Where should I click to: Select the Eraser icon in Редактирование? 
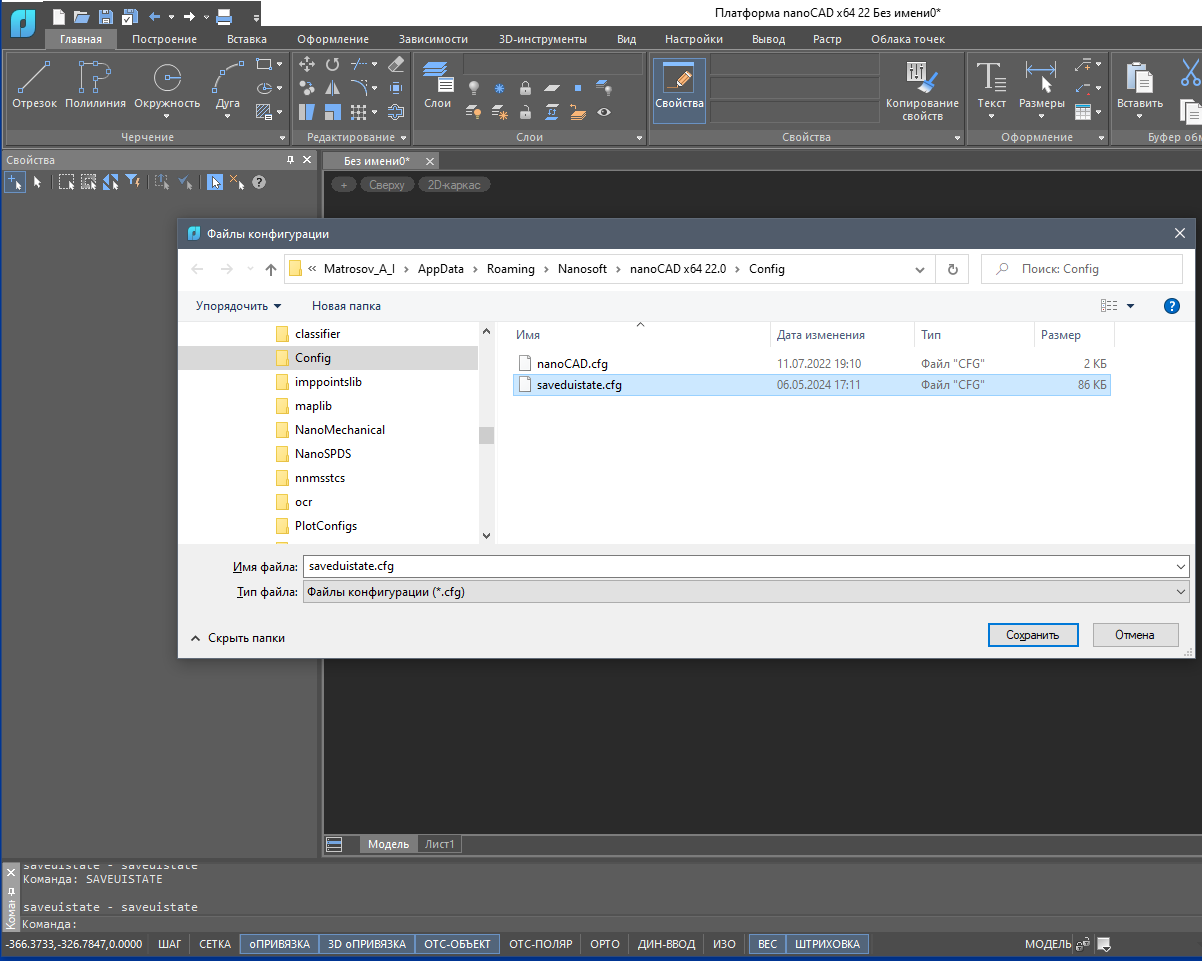click(x=395, y=64)
